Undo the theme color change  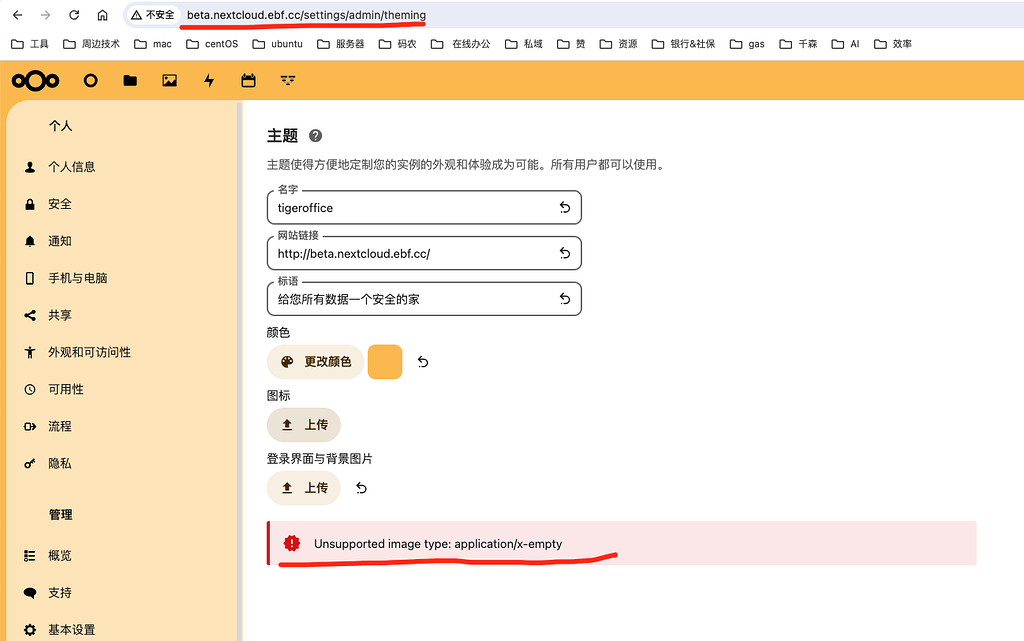coord(423,362)
